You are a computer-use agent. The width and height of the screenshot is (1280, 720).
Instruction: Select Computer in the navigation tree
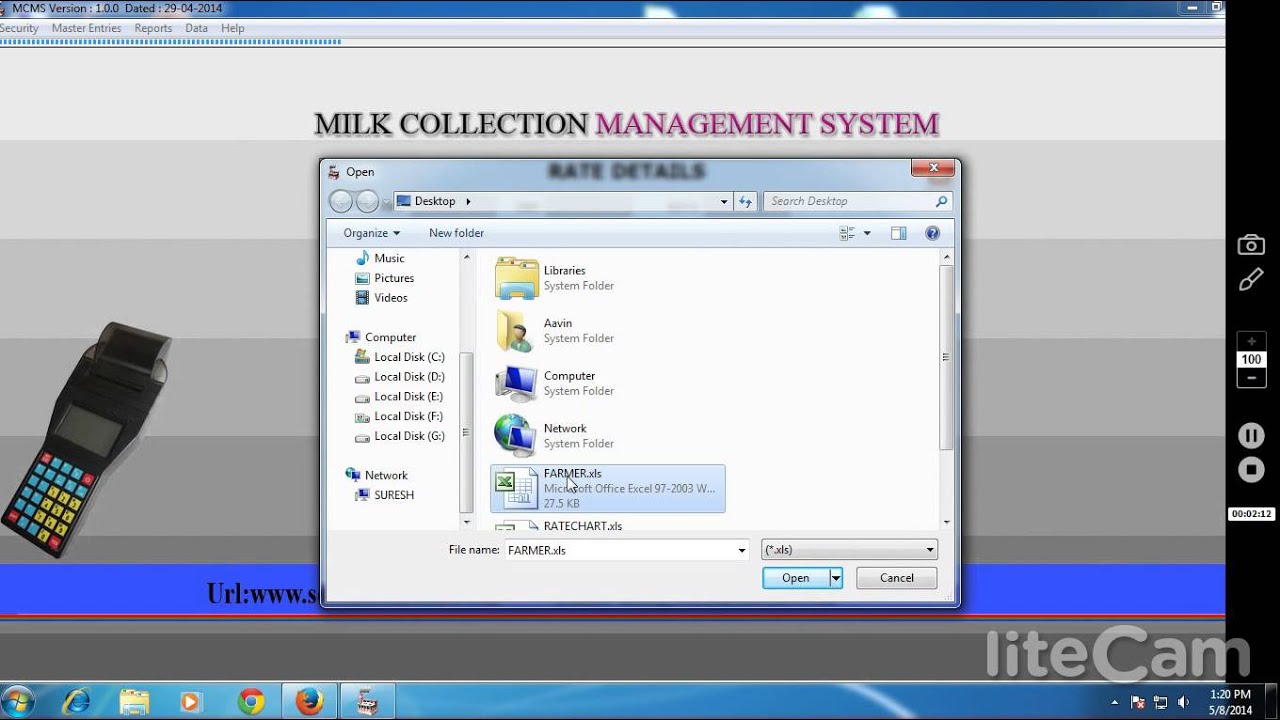(x=381, y=337)
